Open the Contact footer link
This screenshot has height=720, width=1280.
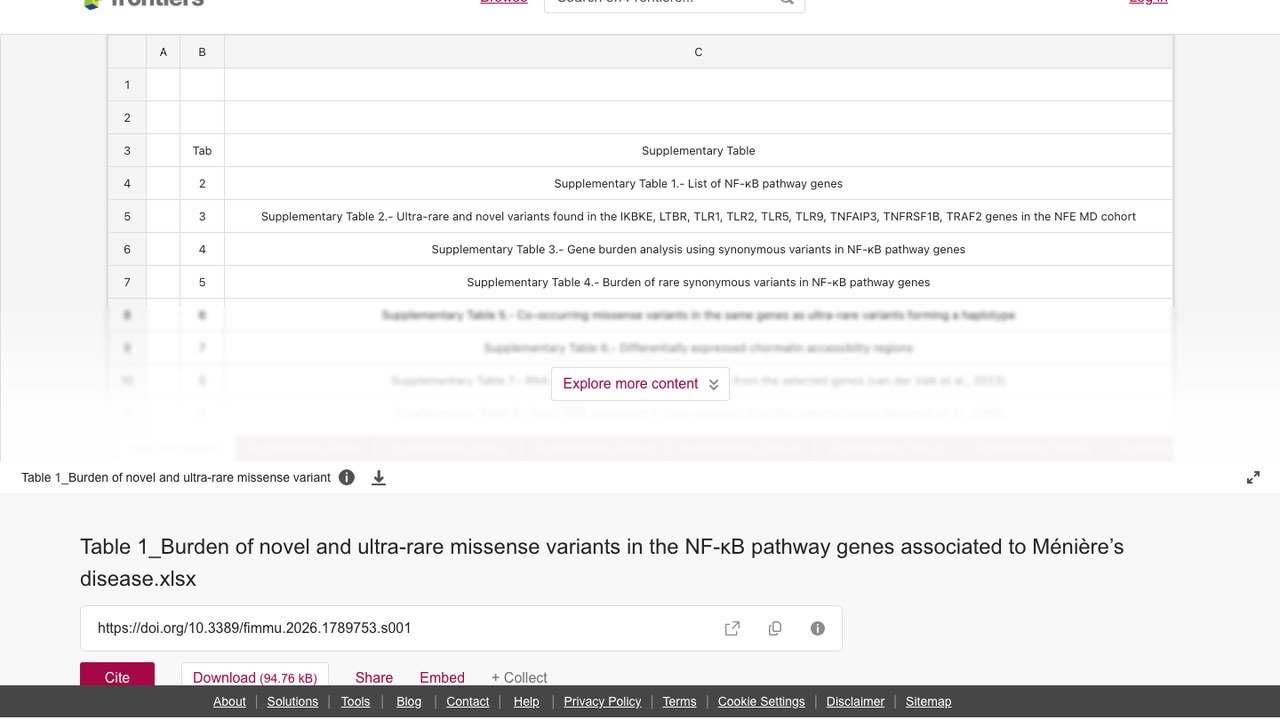coord(468,701)
